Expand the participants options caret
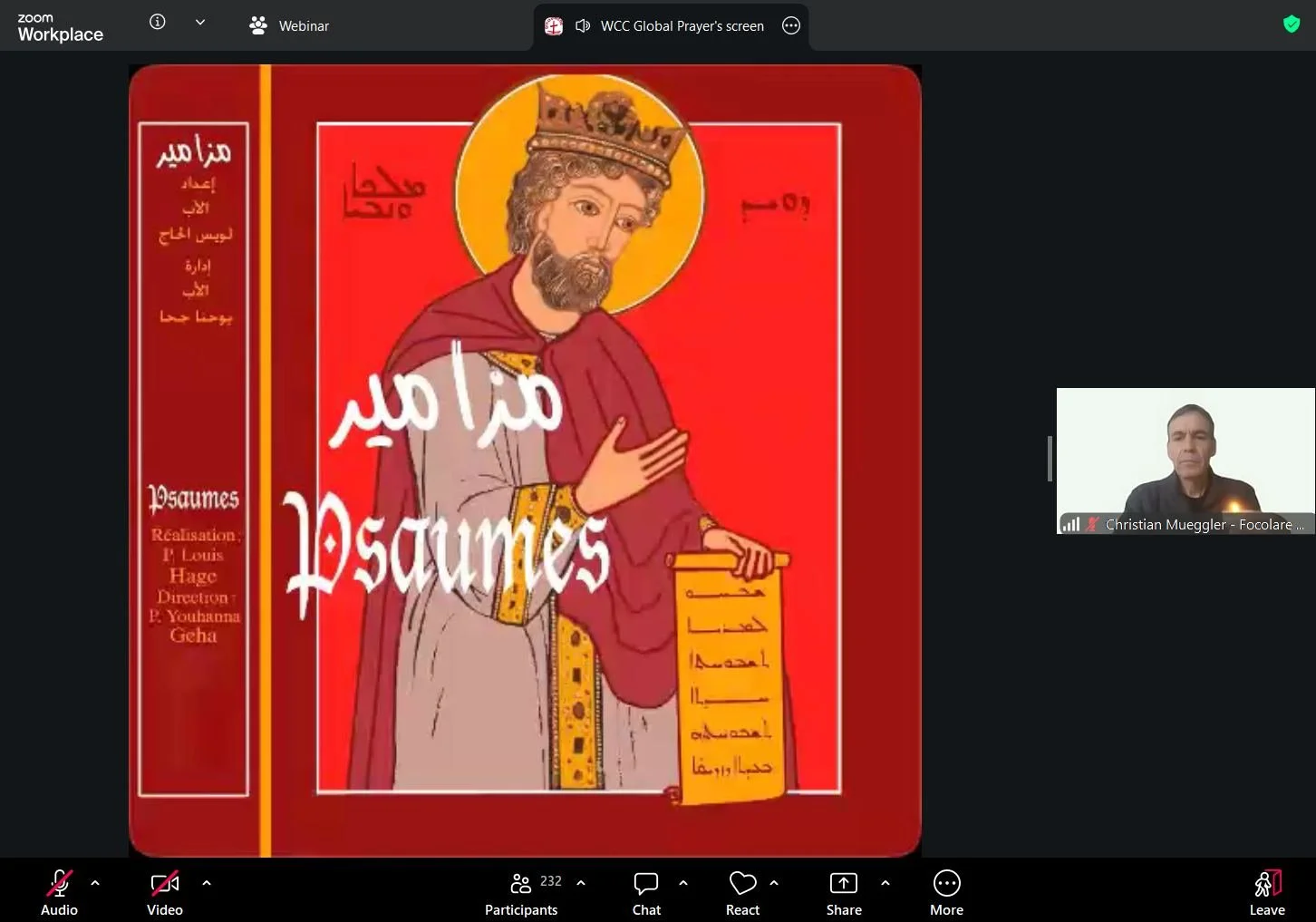This screenshot has width=1316, height=922. tap(581, 882)
